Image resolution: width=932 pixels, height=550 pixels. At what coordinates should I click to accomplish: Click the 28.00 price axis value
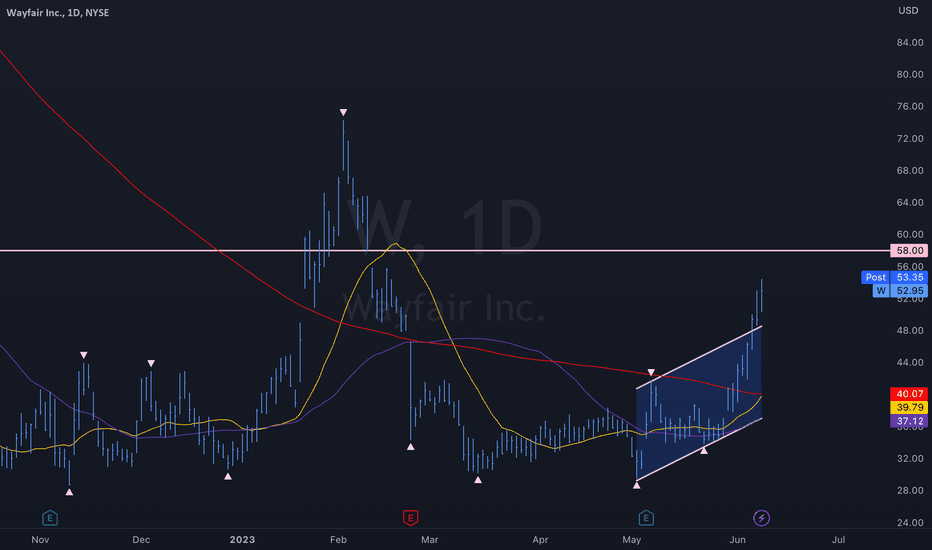tap(910, 491)
